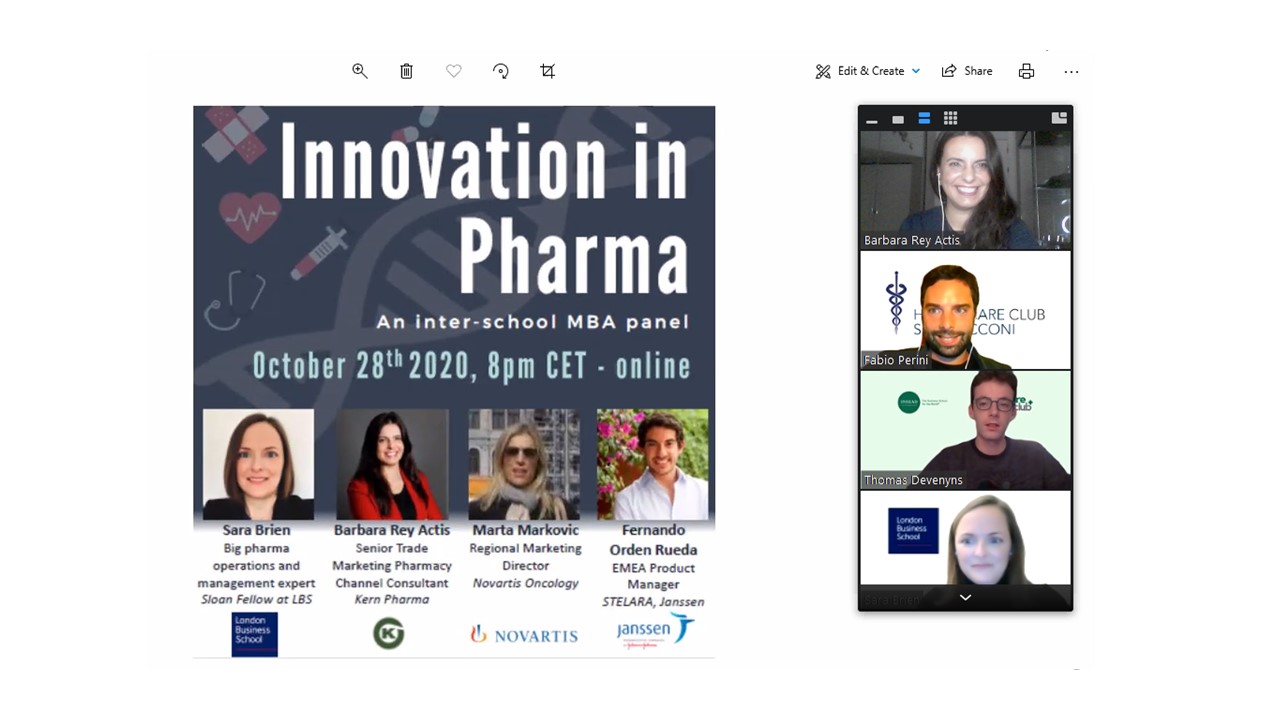This screenshot has height=720, width=1280.
Task: Expand the Edit & Create dropdown
Action: (868, 71)
